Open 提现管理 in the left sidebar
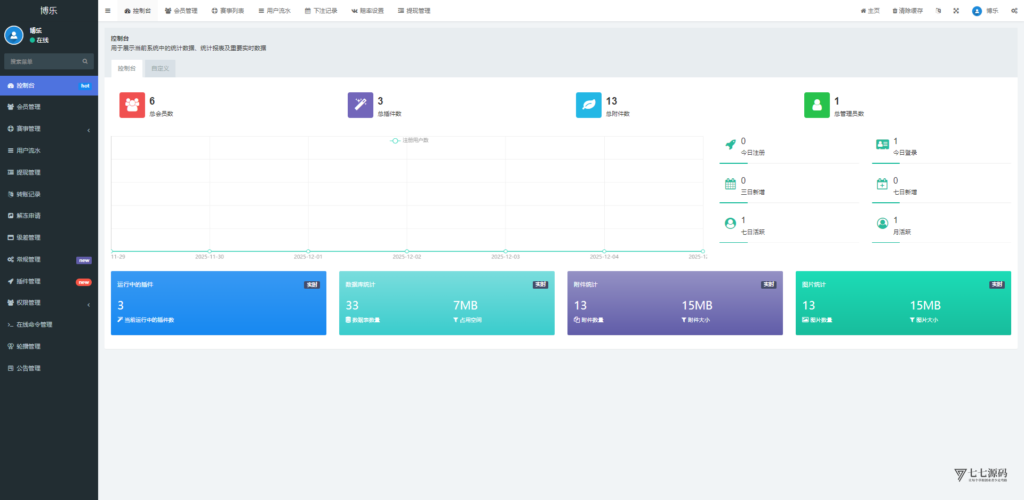The height and width of the screenshot is (500, 1024). pos(49,172)
